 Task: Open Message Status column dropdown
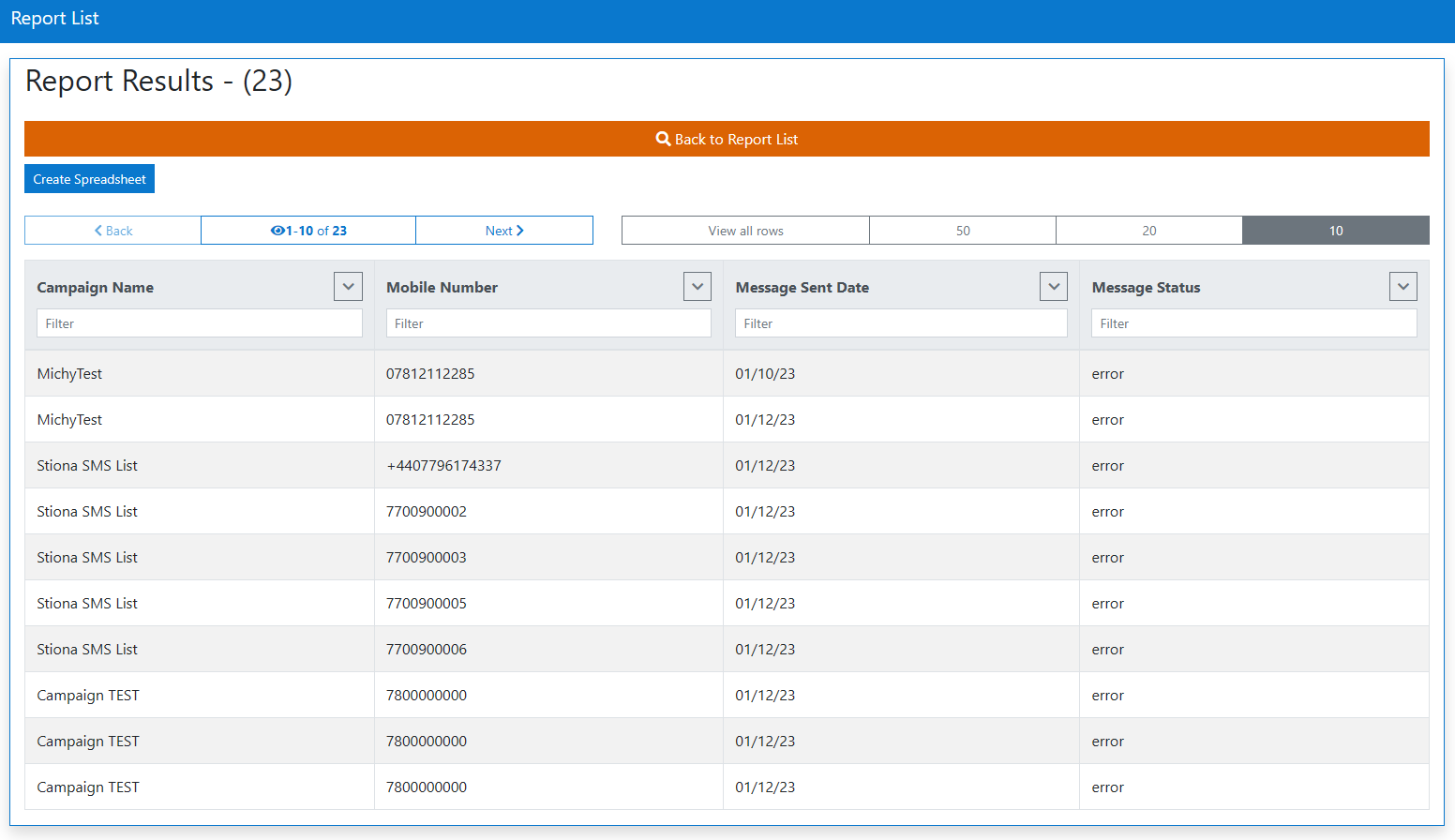coord(1403,287)
